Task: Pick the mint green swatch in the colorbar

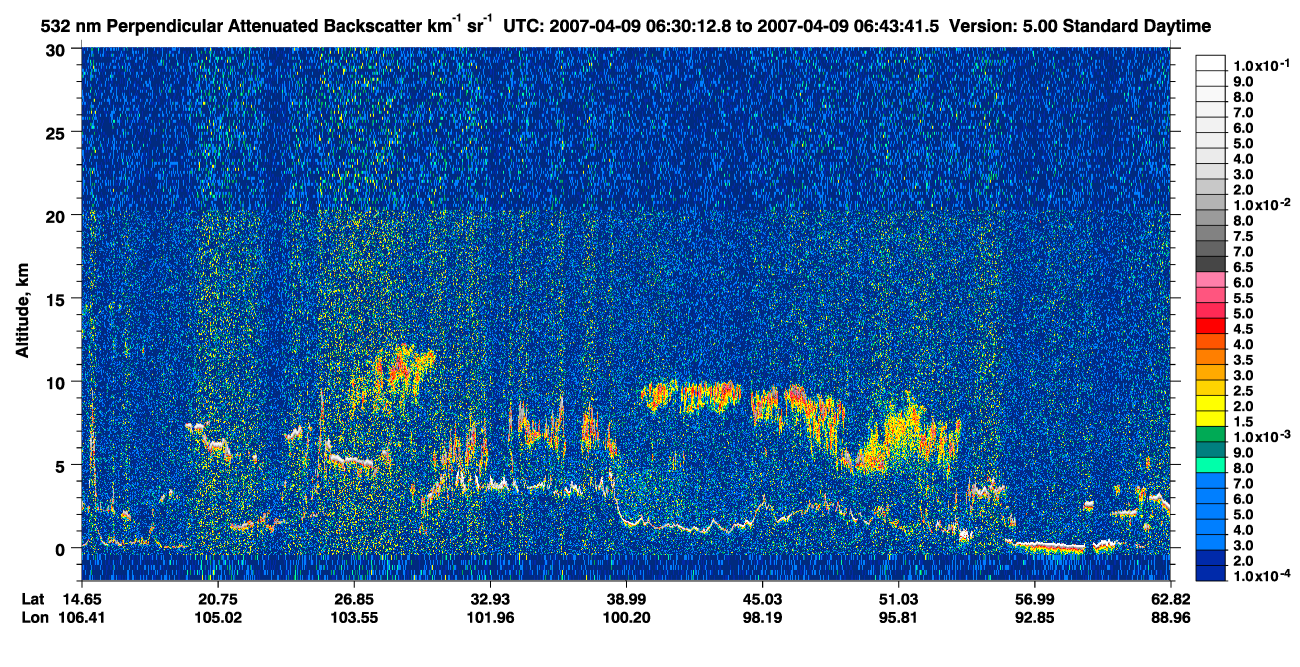Action: tap(1210, 464)
